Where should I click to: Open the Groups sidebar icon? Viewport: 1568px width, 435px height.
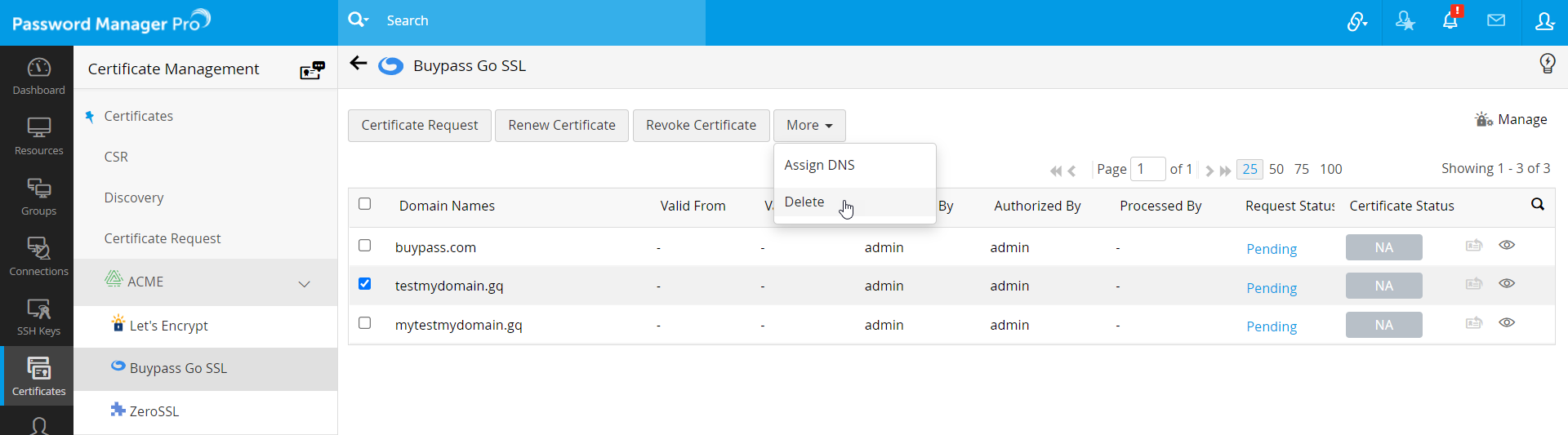click(38, 197)
